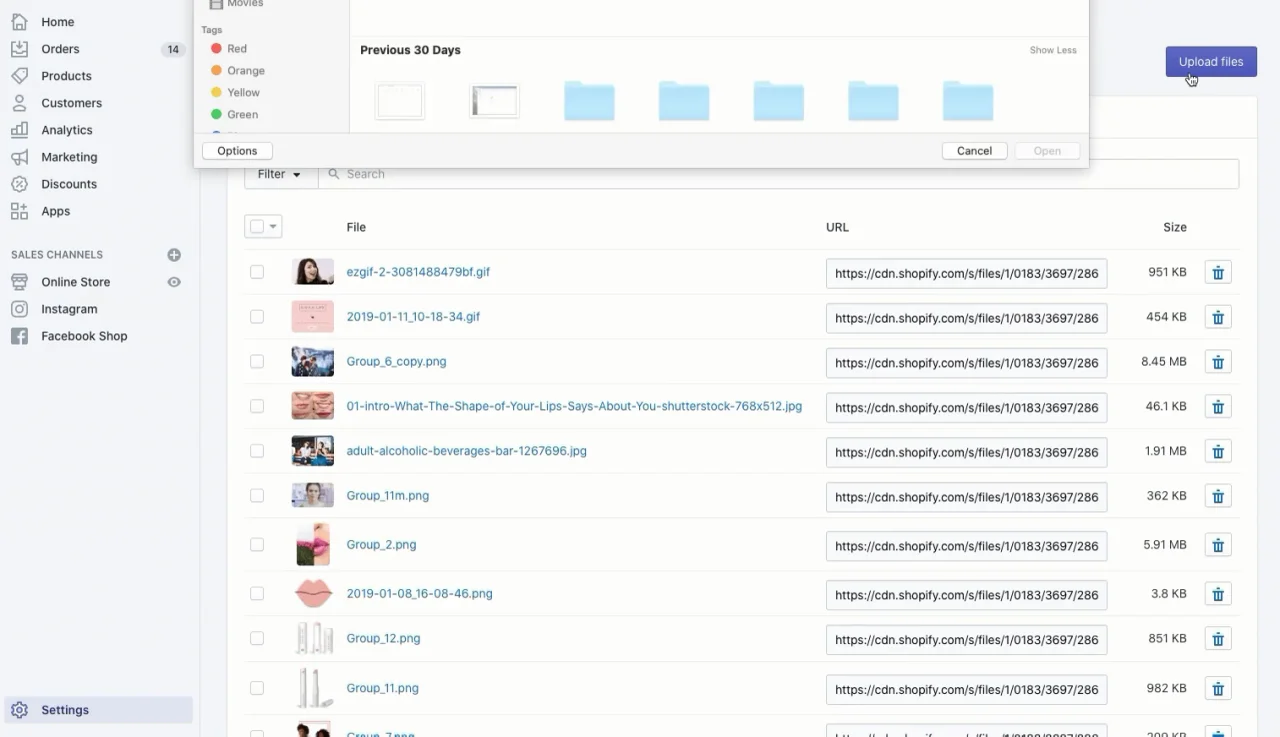Click the Upload files button
The height and width of the screenshot is (737, 1280).
pyautogui.click(x=1211, y=62)
